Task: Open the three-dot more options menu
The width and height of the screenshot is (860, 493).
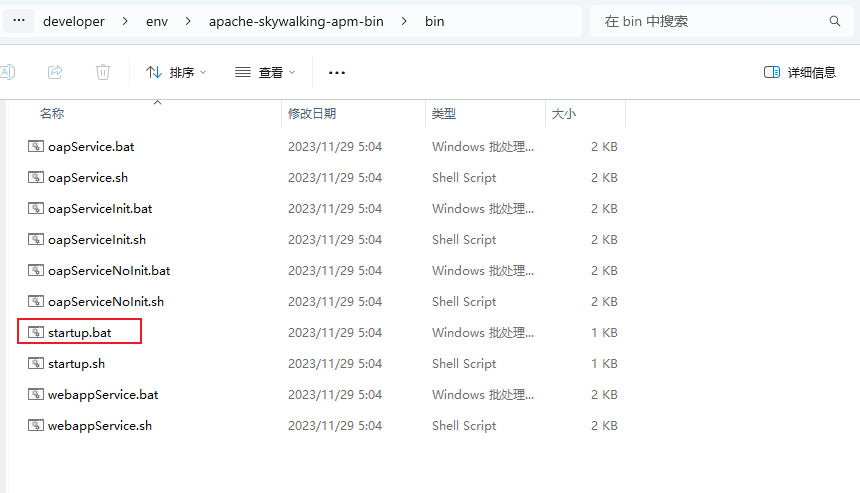Action: click(337, 72)
